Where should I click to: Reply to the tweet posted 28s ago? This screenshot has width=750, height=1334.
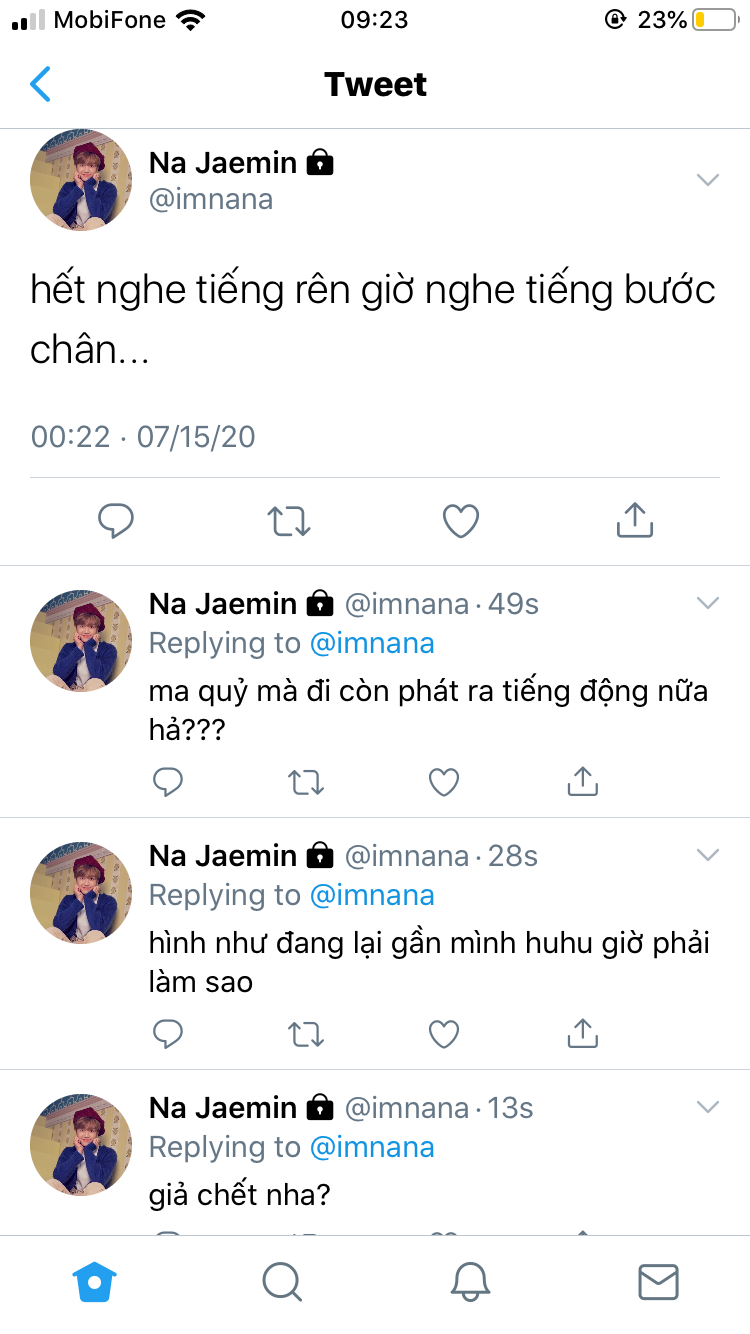click(x=168, y=1034)
